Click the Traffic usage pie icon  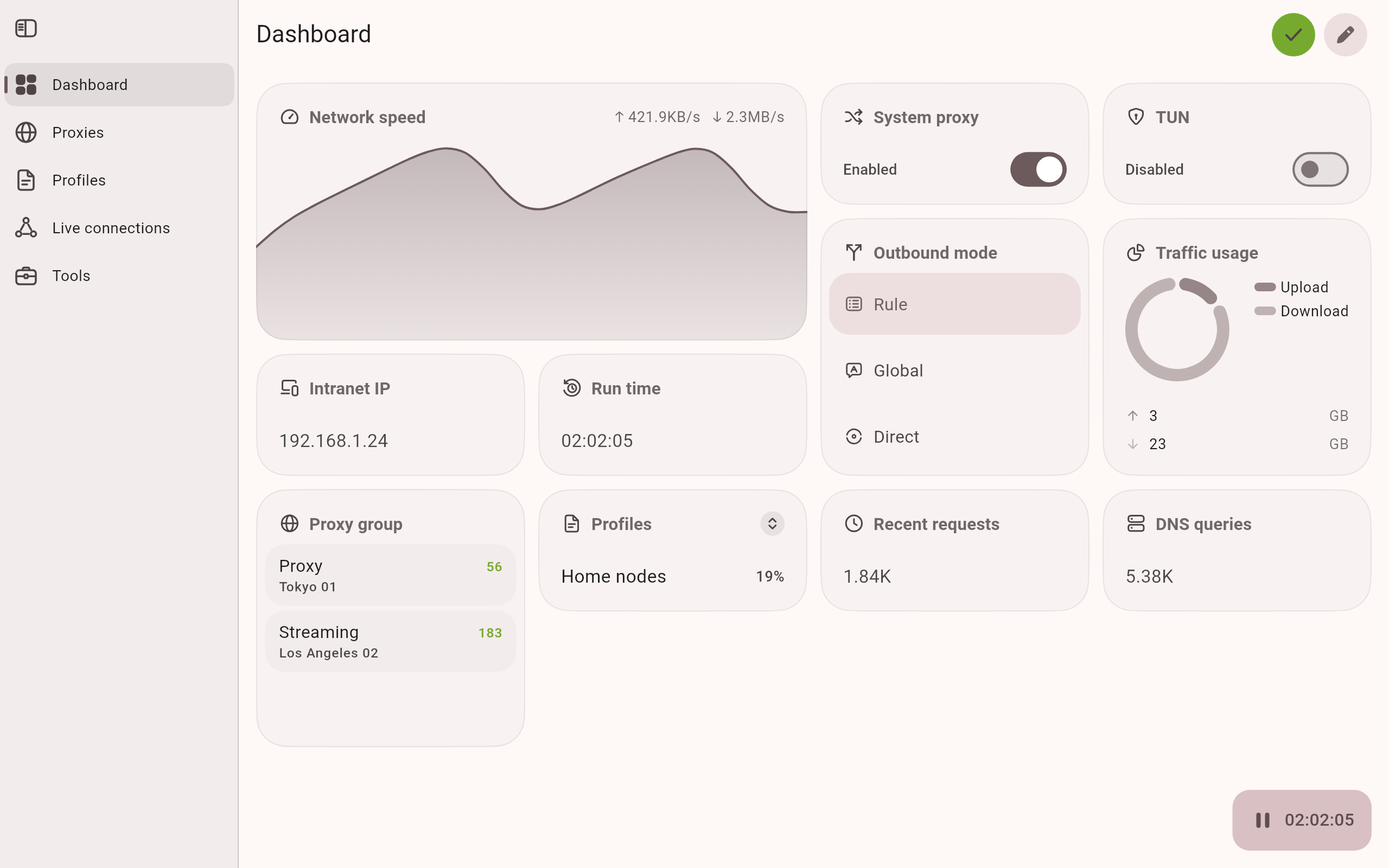[x=1136, y=253]
